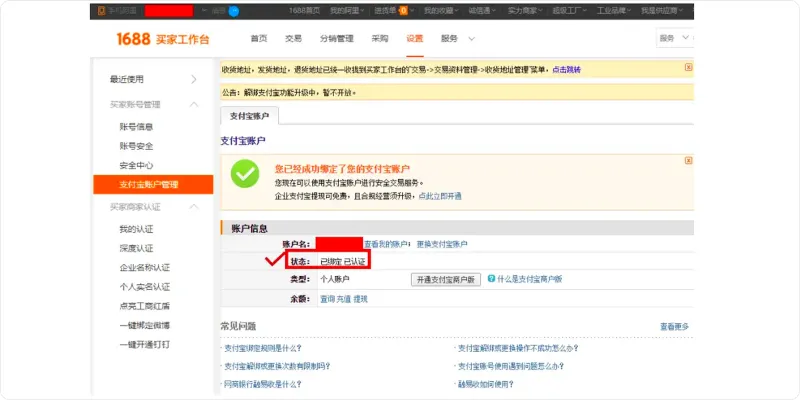The height and width of the screenshot is (400, 800).
Task: Open 一键开通钉钉 in sidebar
Action: point(144,345)
